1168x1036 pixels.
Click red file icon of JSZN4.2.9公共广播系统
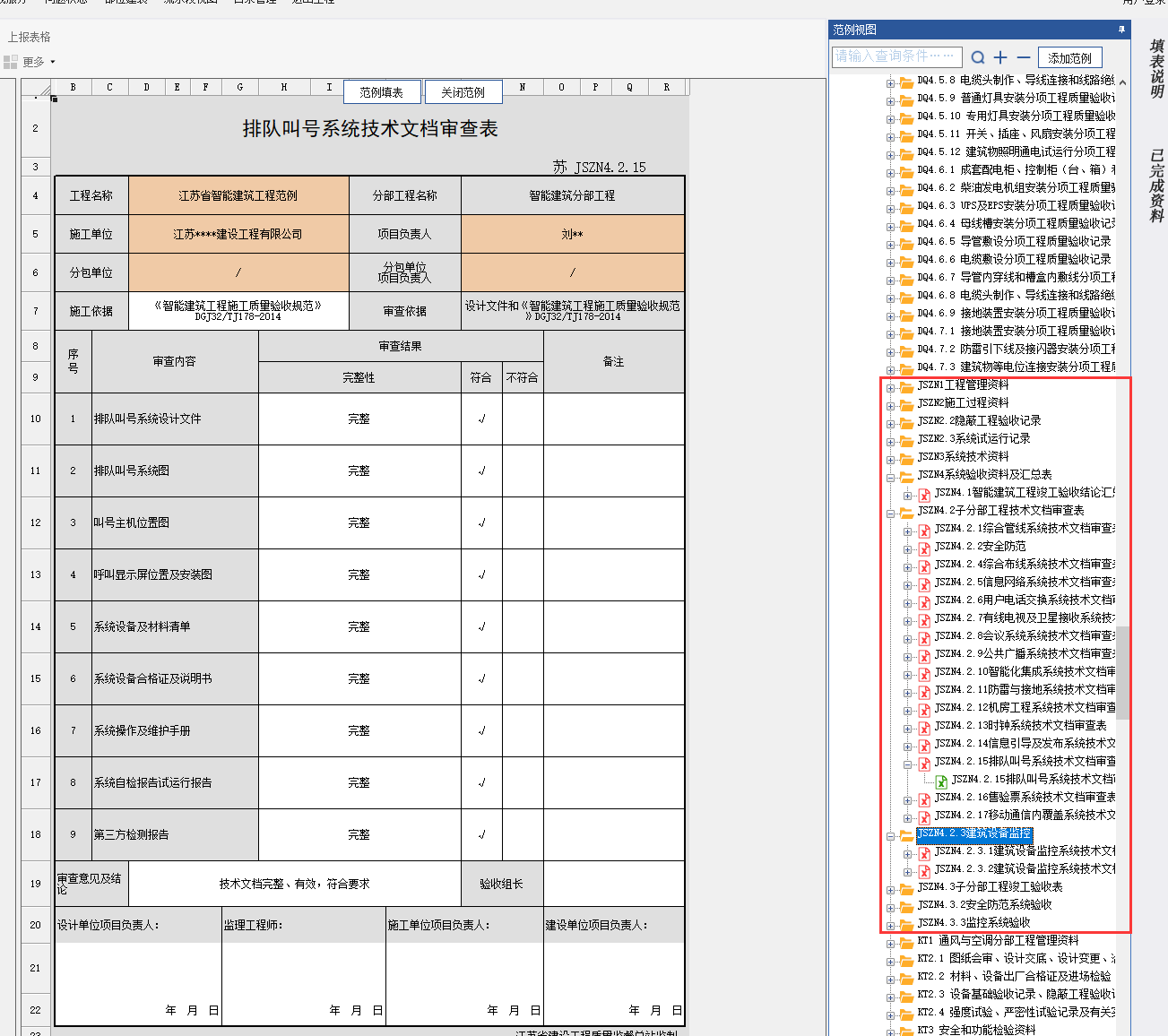coord(924,655)
